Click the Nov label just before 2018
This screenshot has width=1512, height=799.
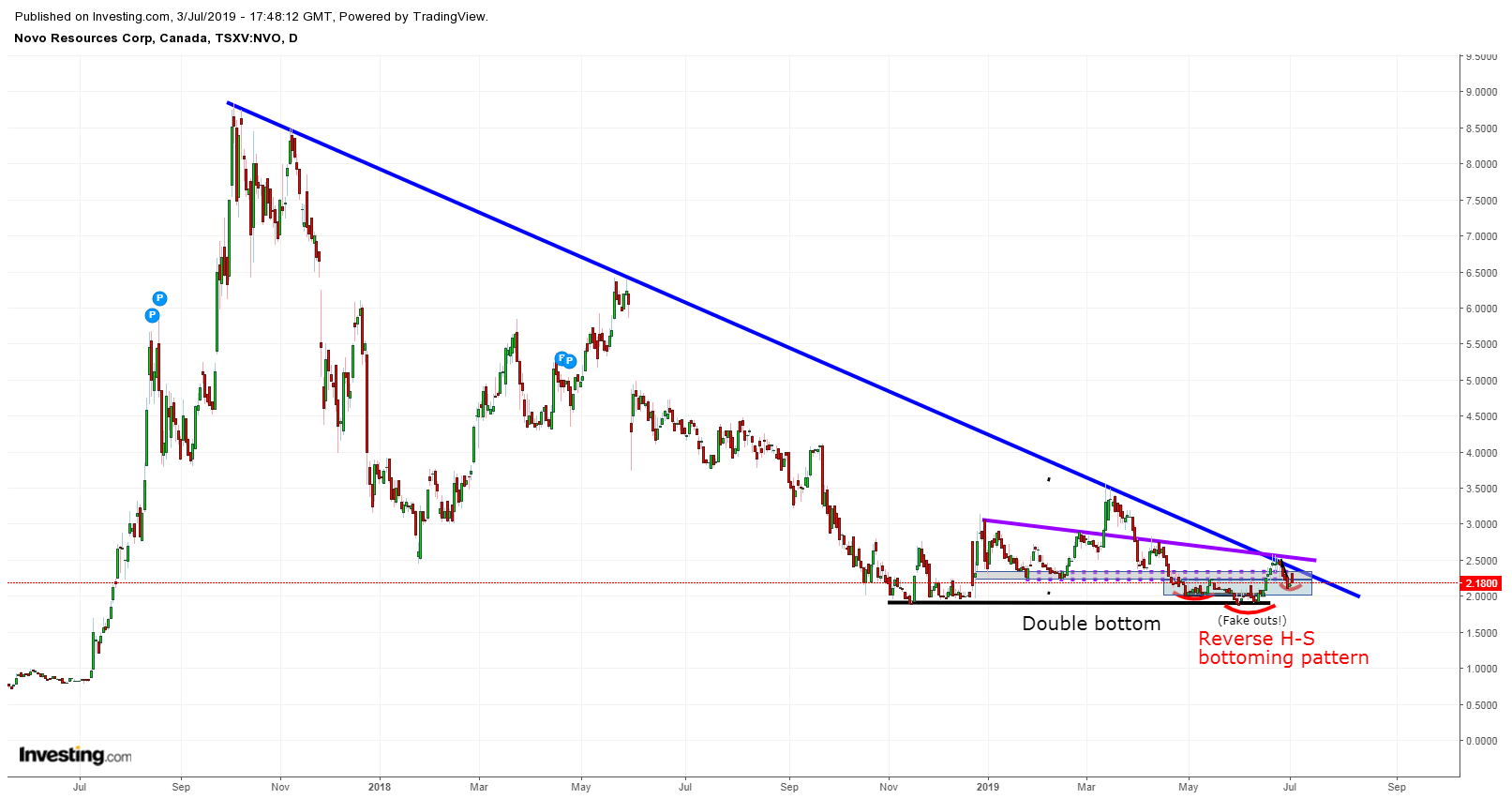280,787
